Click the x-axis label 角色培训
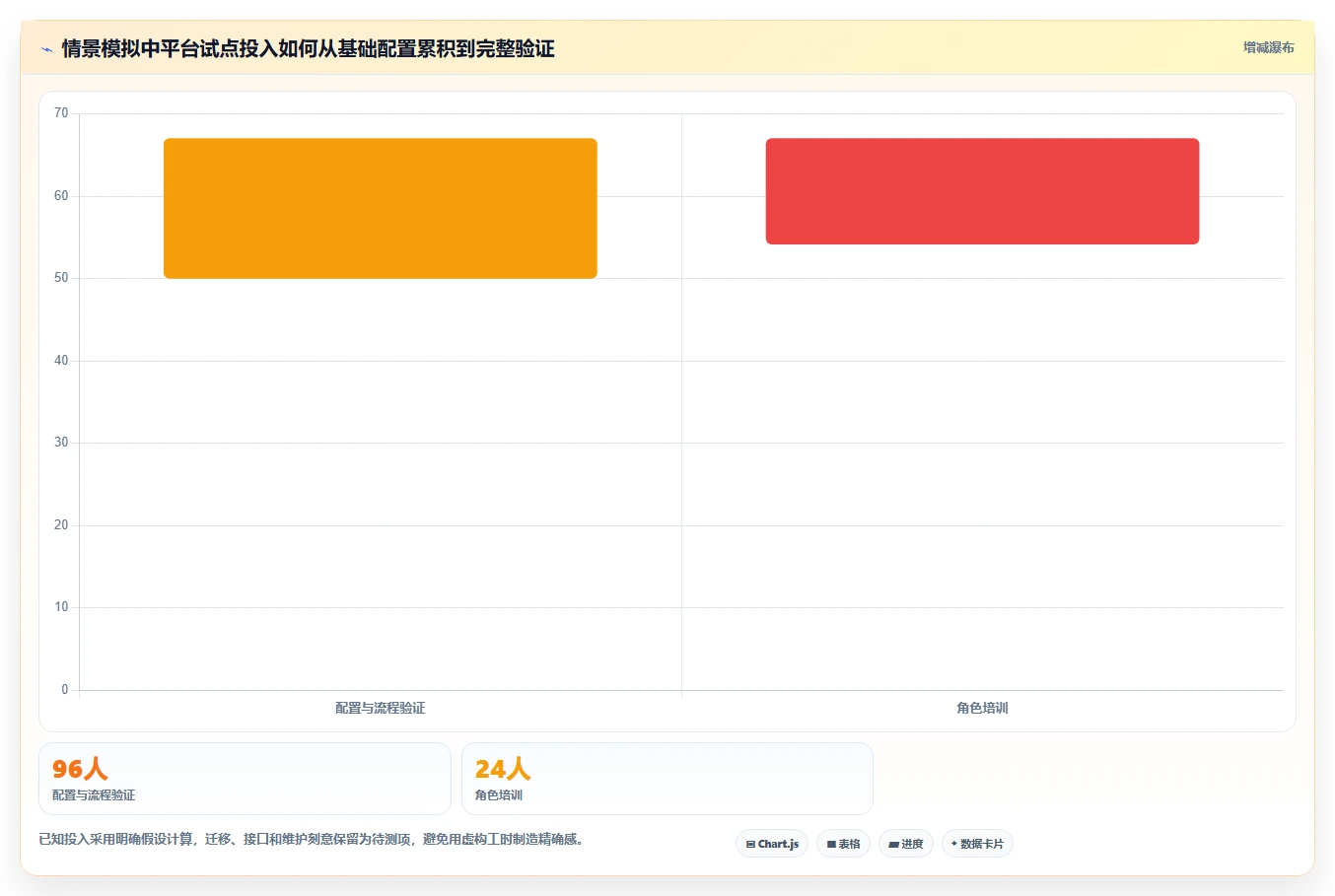Viewport: 1335px width, 896px height. (x=982, y=708)
